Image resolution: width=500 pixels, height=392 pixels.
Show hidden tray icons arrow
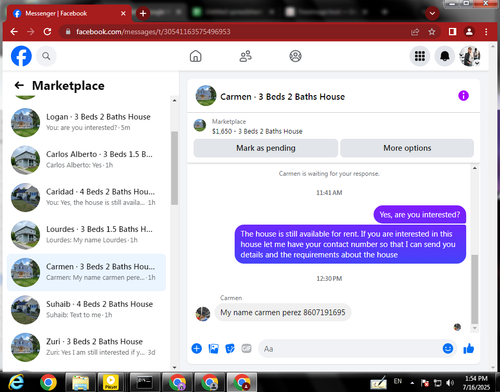412,383
